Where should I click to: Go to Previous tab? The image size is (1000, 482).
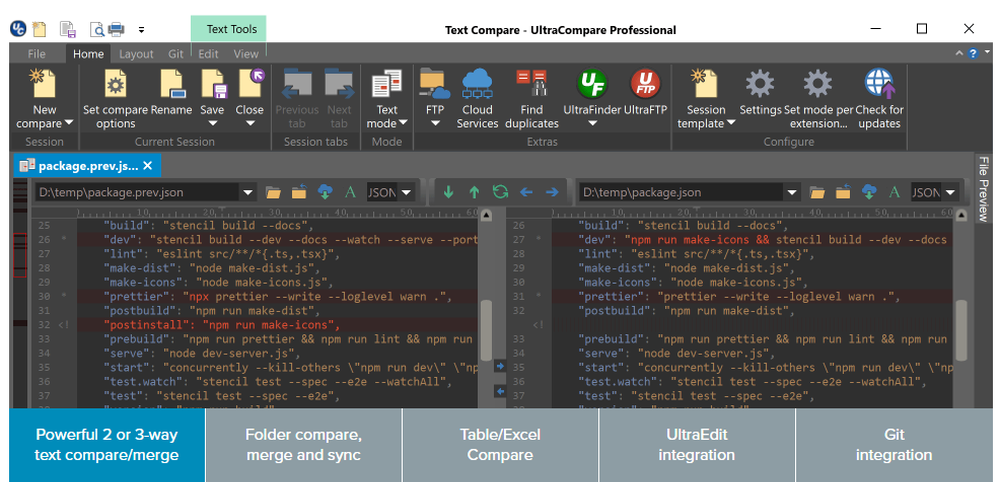297,99
